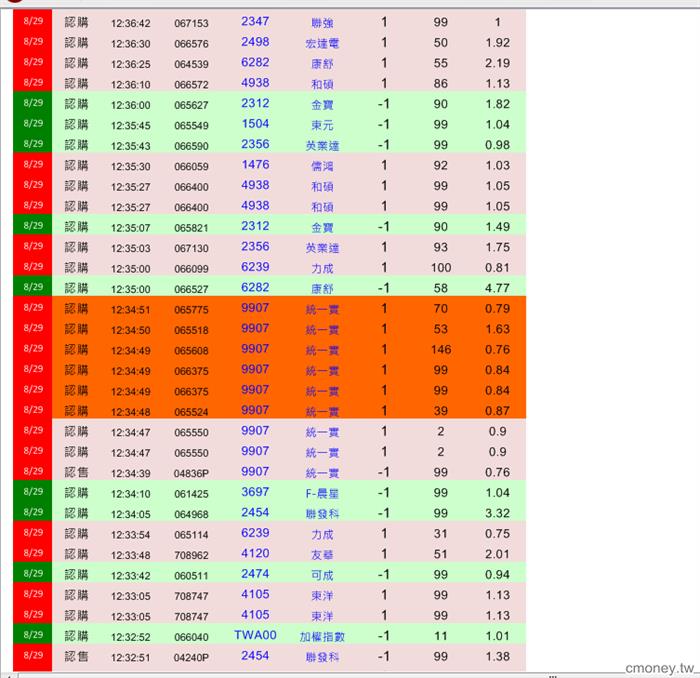Screen dimensions: 700x678
Task: Click price value 2.19
Action: pos(497,63)
